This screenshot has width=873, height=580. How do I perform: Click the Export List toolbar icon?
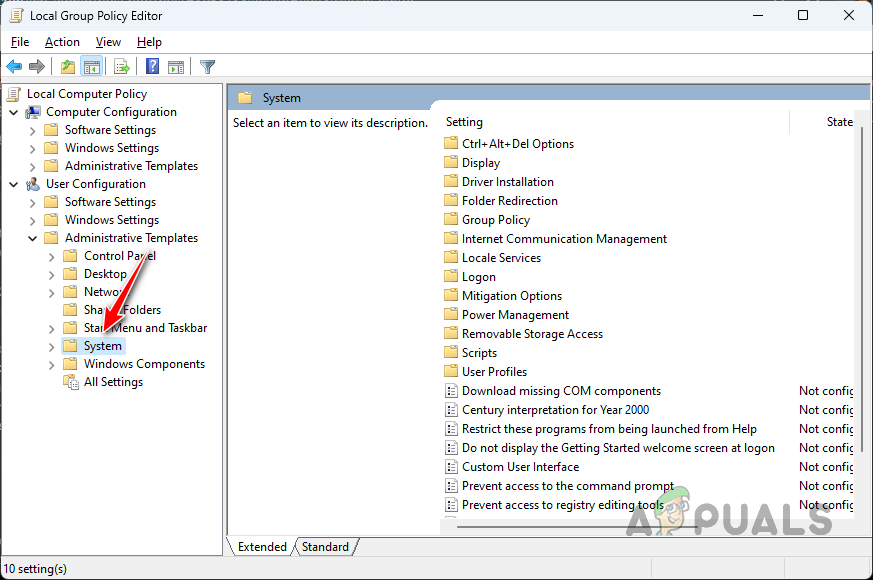point(121,66)
